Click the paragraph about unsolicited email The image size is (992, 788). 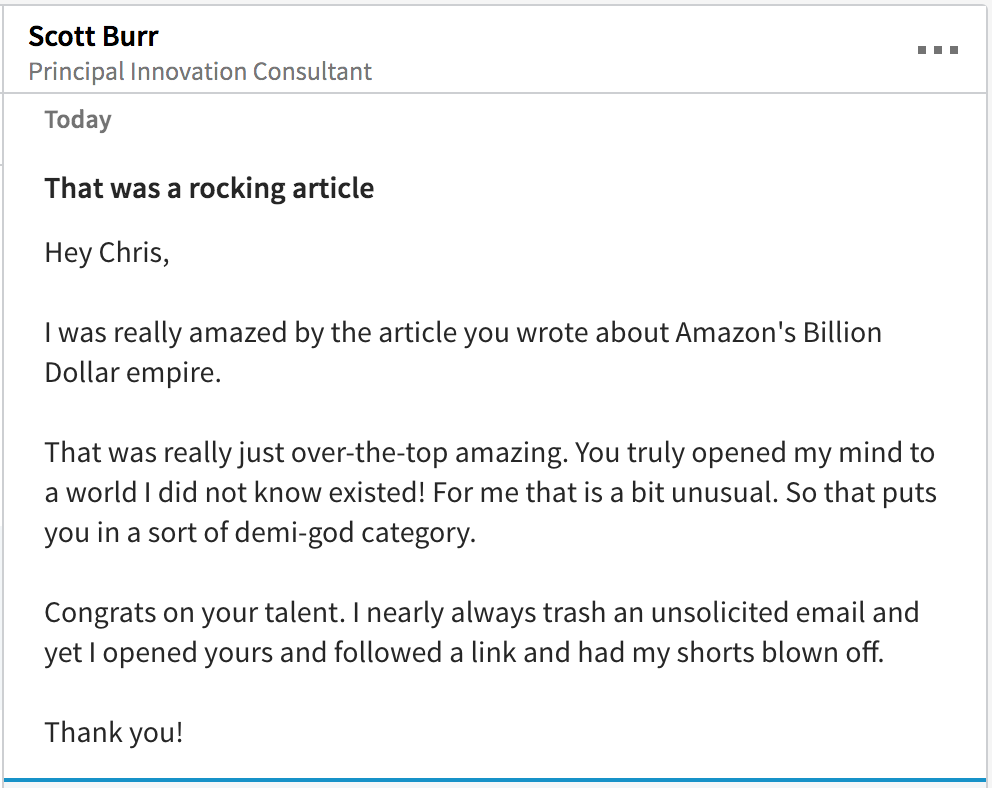coord(481,632)
